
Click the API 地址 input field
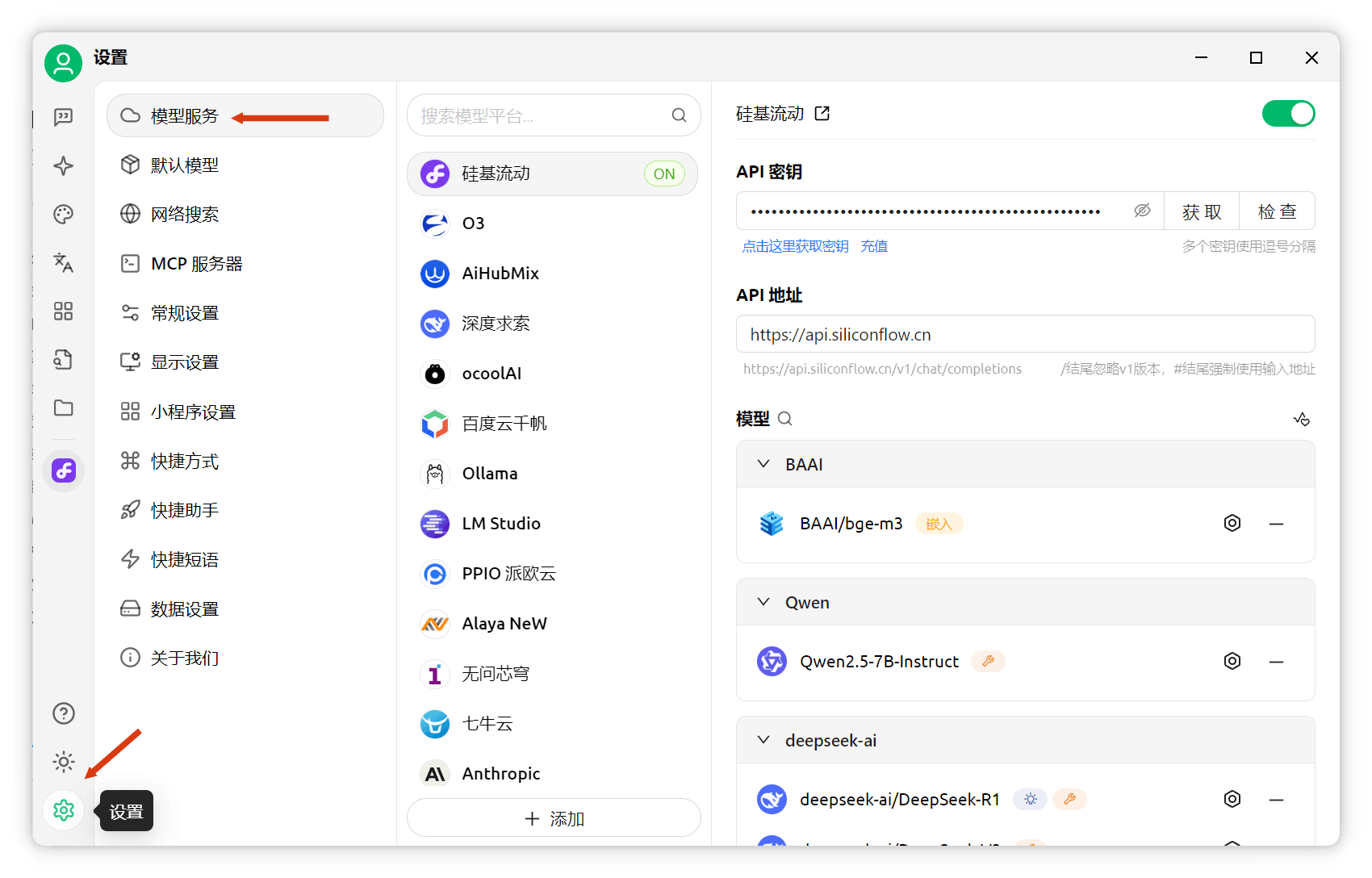click(1025, 334)
